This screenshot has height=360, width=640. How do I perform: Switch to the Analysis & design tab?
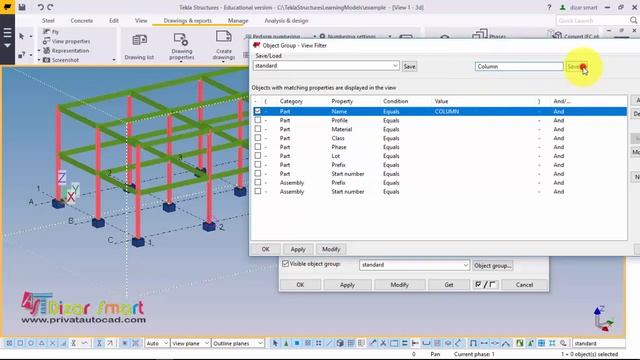[x=286, y=20]
